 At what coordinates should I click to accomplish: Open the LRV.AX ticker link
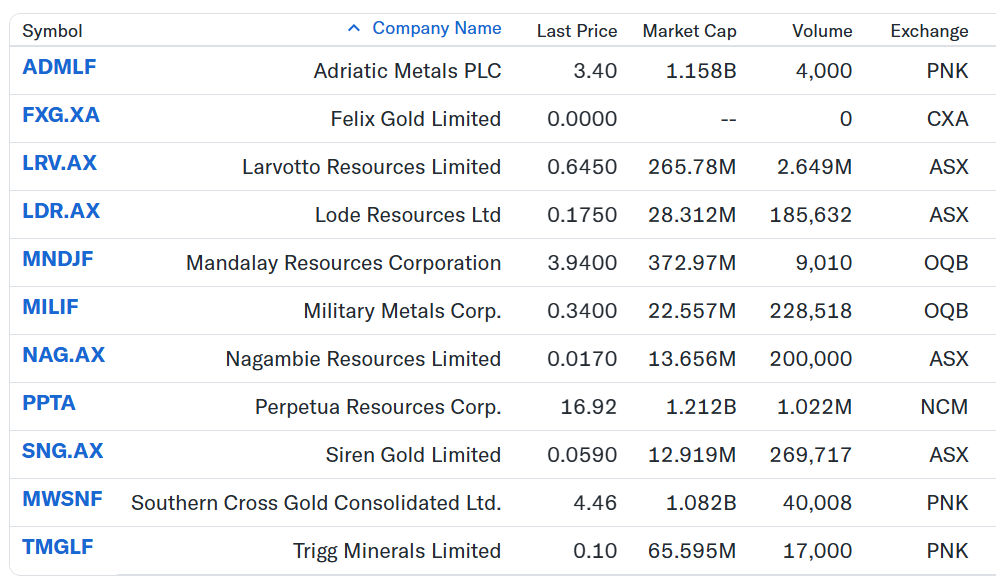coord(60,163)
